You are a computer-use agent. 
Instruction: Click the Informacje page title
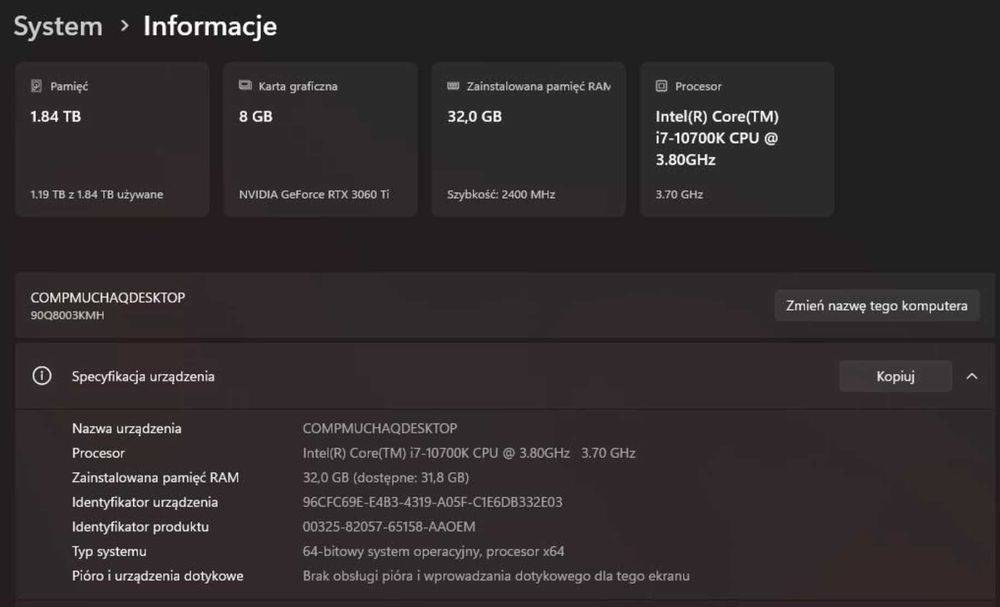click(210, 26)
